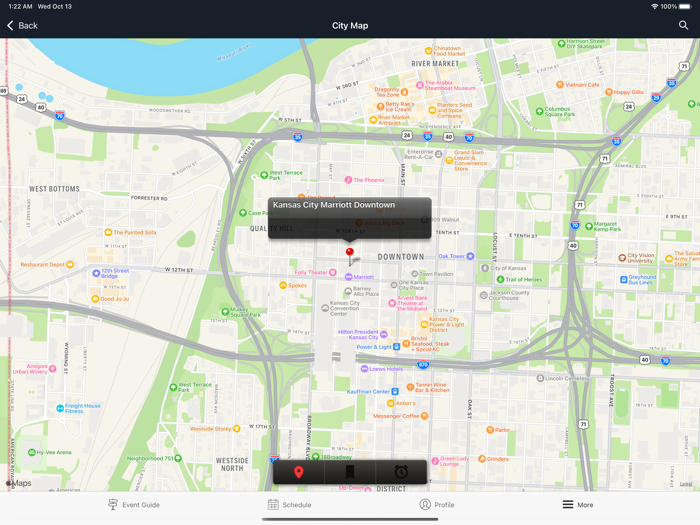Select the Town Pavilion marker

coord(414,274)
